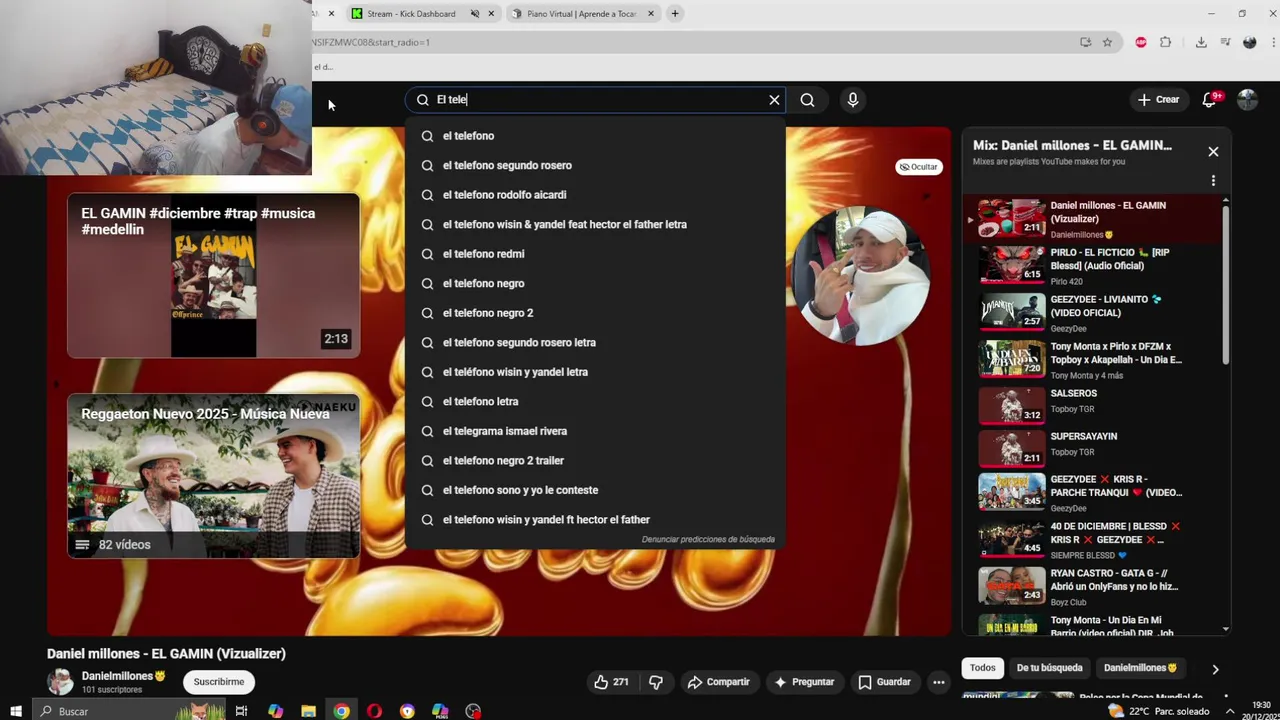Open Danielmillones channel avatar
This screenshot has height=720, width=1280.
pyautogui.click(x=61, y=682)
